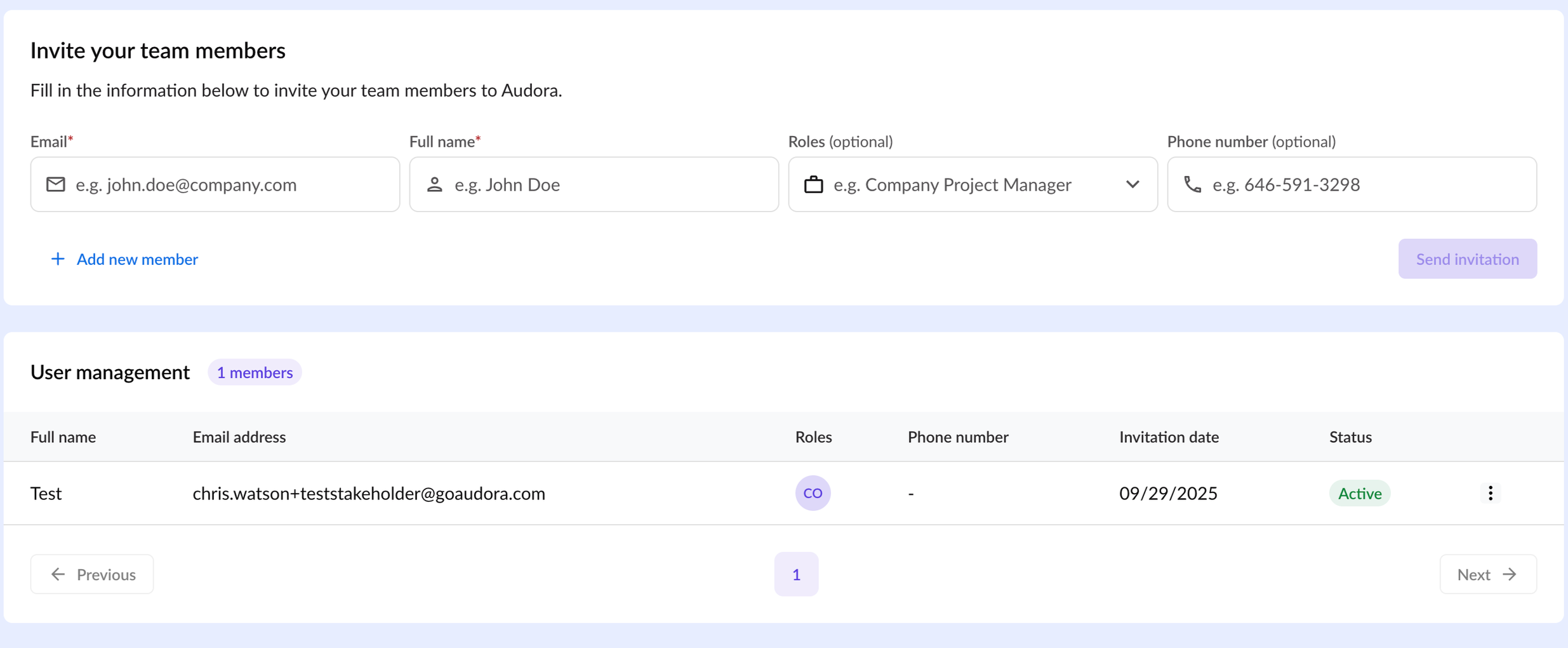Image resolution: width=1568 pixels, height=648 pixels.
Task: Click the Invitation date column header
Action: coord(1169,437)
